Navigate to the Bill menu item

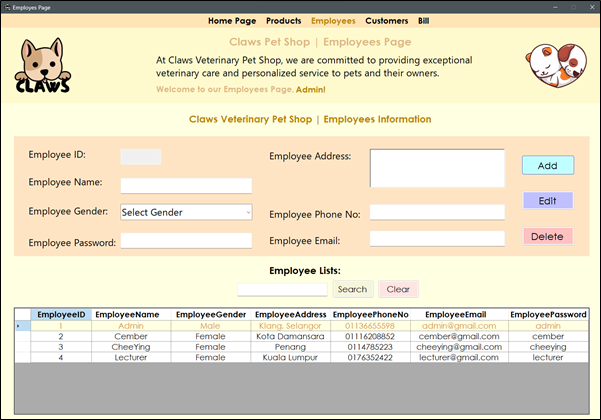click(424, 20)
